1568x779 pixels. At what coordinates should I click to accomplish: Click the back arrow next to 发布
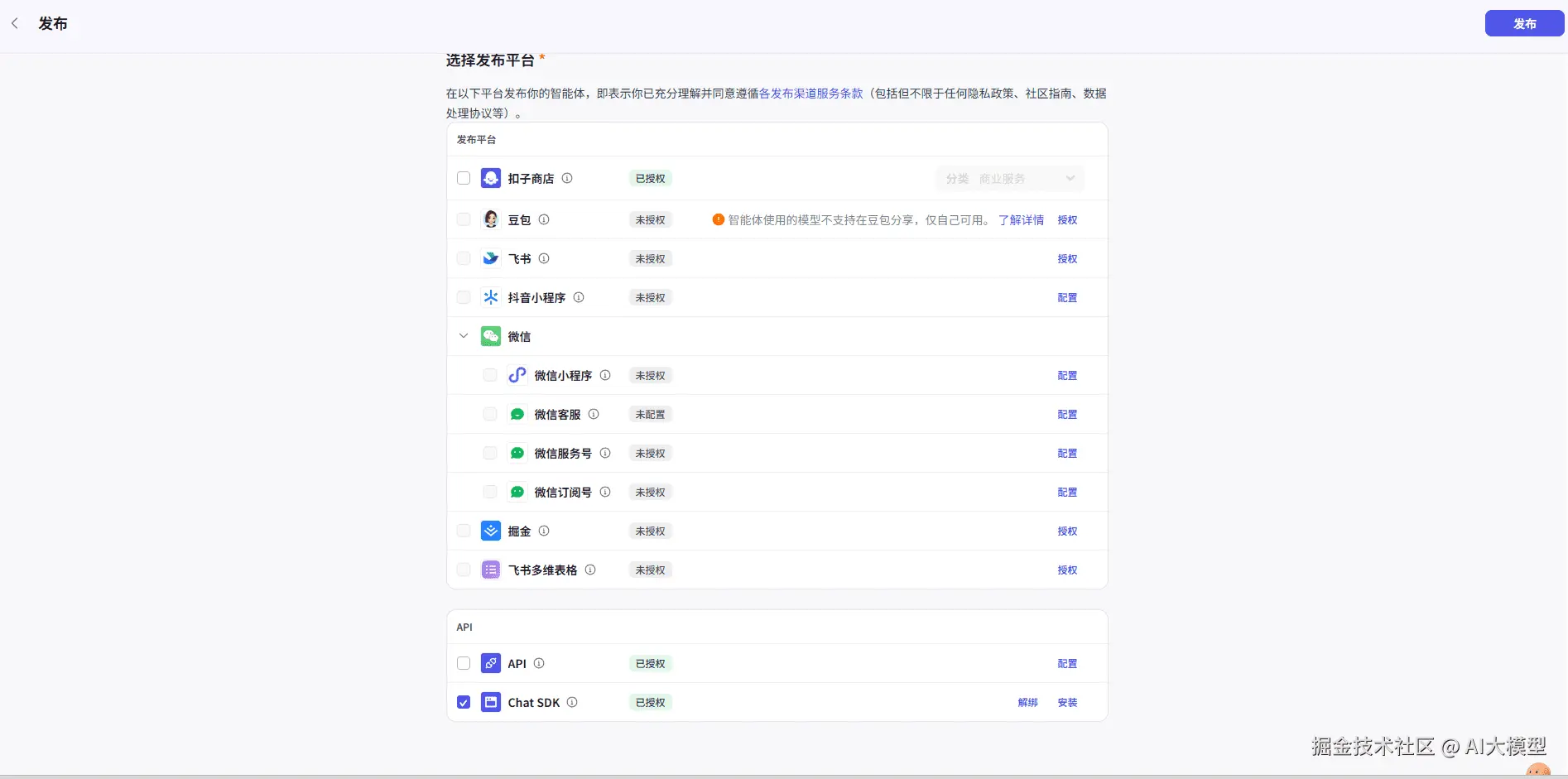(15, 24)
